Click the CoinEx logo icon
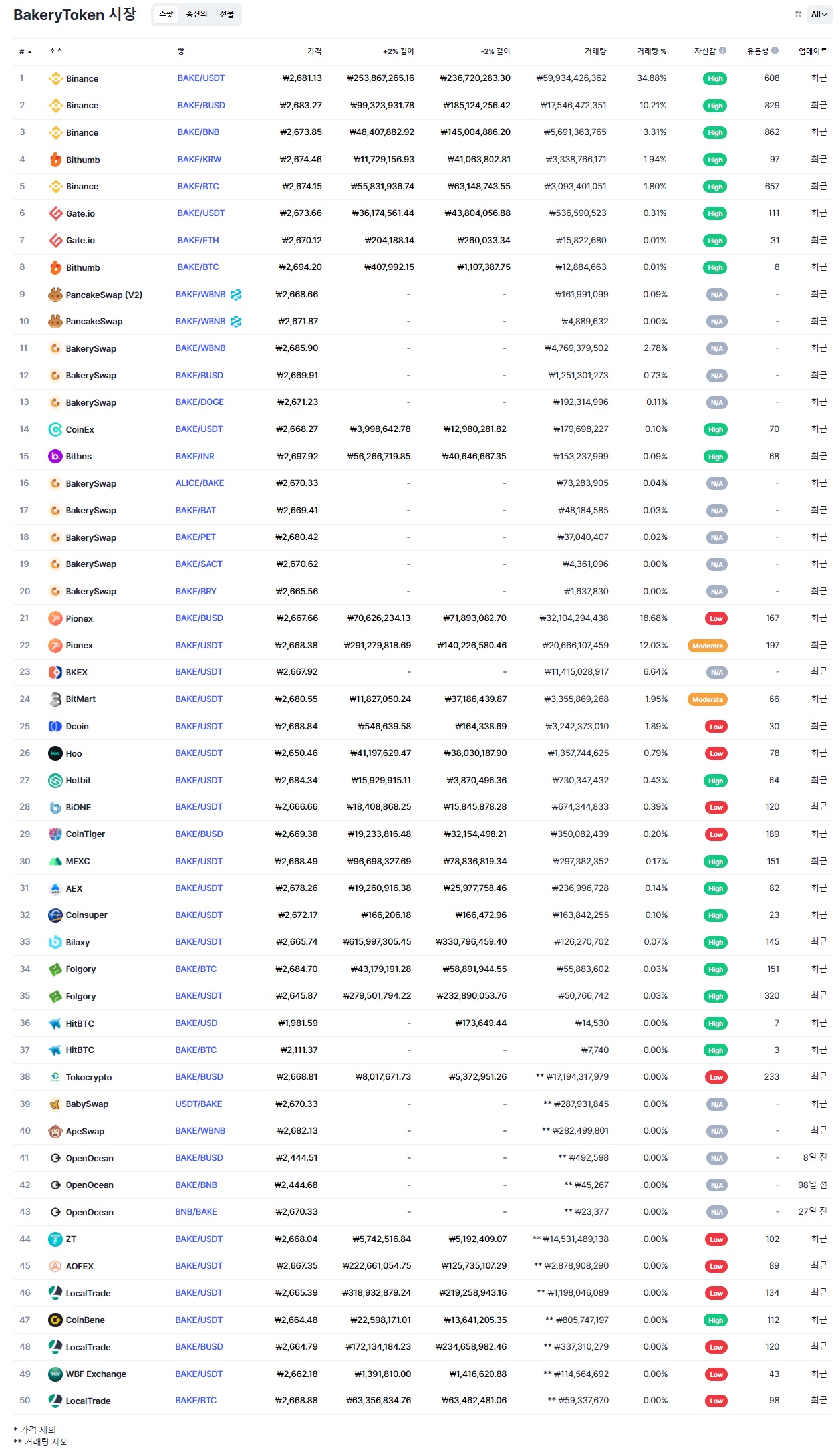 click(55, 429)
